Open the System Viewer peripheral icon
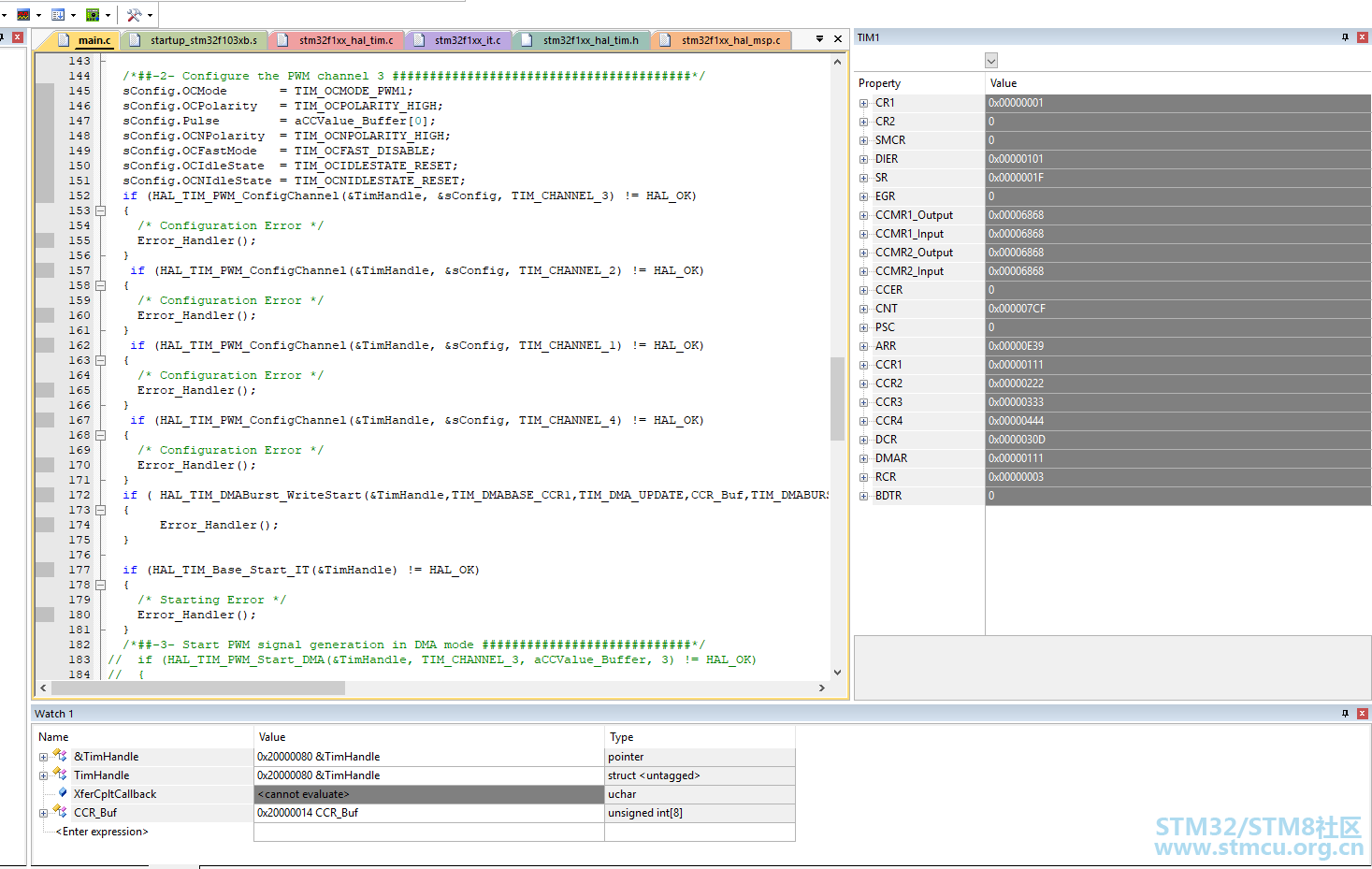 coord(93,14)
